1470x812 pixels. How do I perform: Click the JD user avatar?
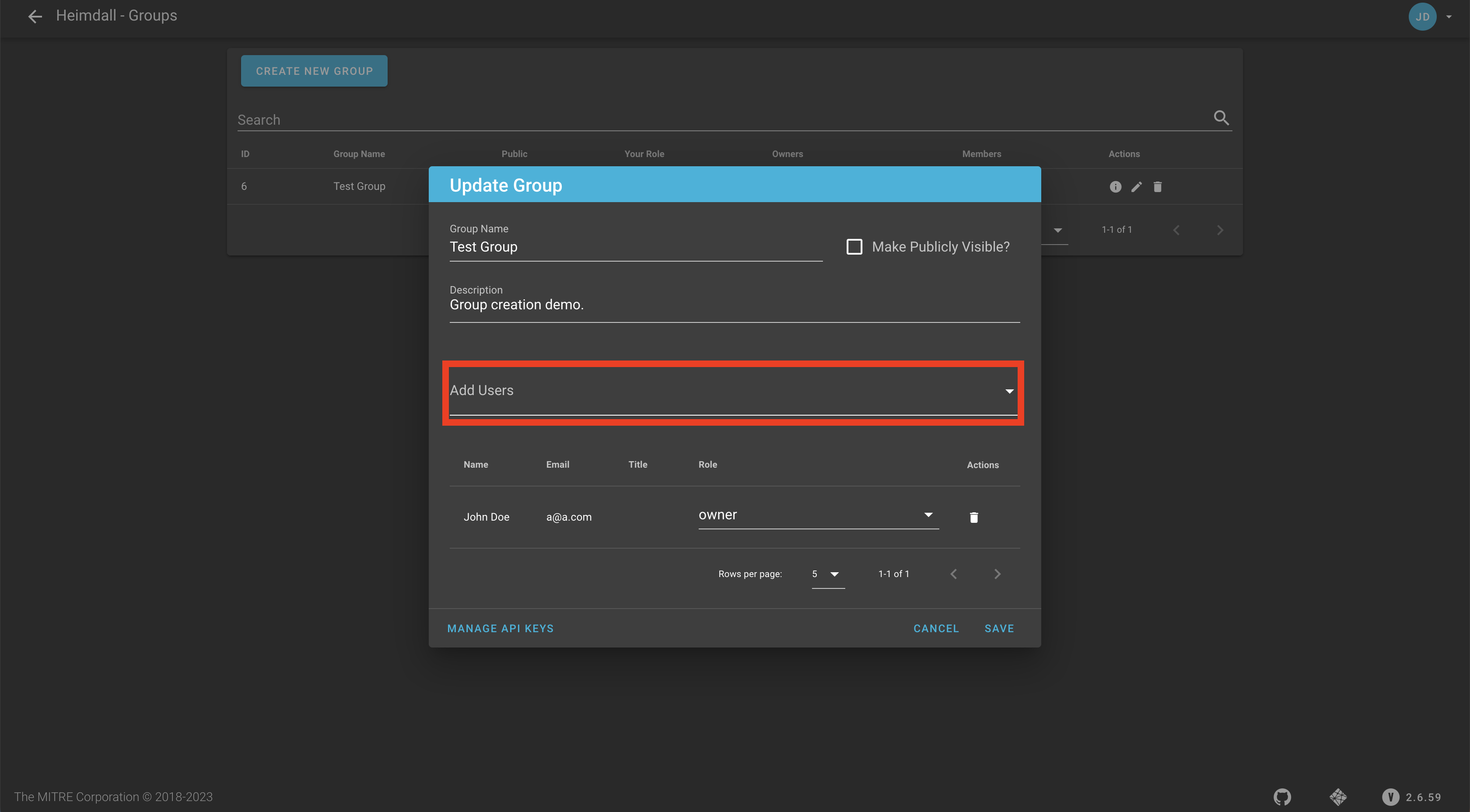pyautogui.click(x=1422, y=17)
